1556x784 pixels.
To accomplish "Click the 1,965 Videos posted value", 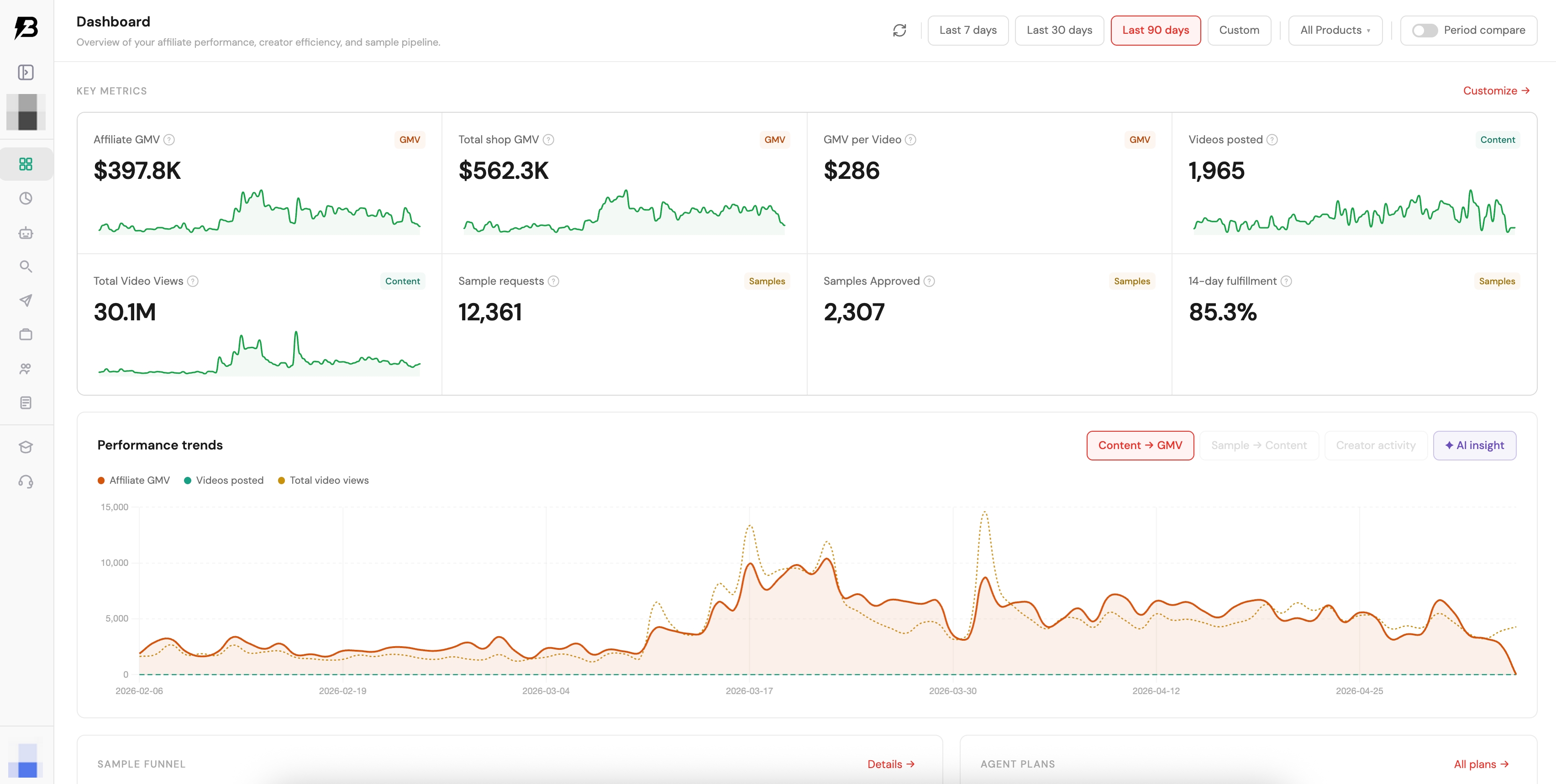I will tap(1216, 171).
